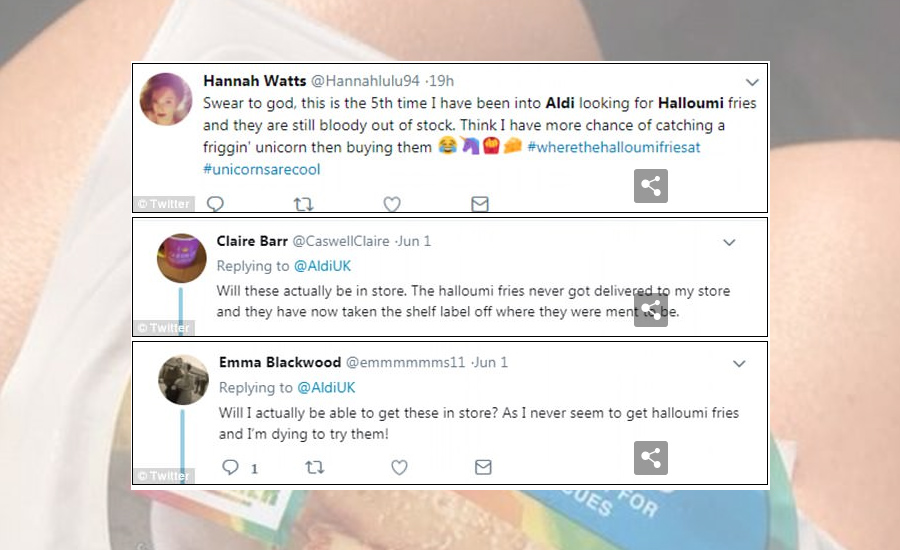The width and height of the screenshot is (900, 550).
Task: Click reply icon on Hannah Watts tweet
Action: coord(215,204)
